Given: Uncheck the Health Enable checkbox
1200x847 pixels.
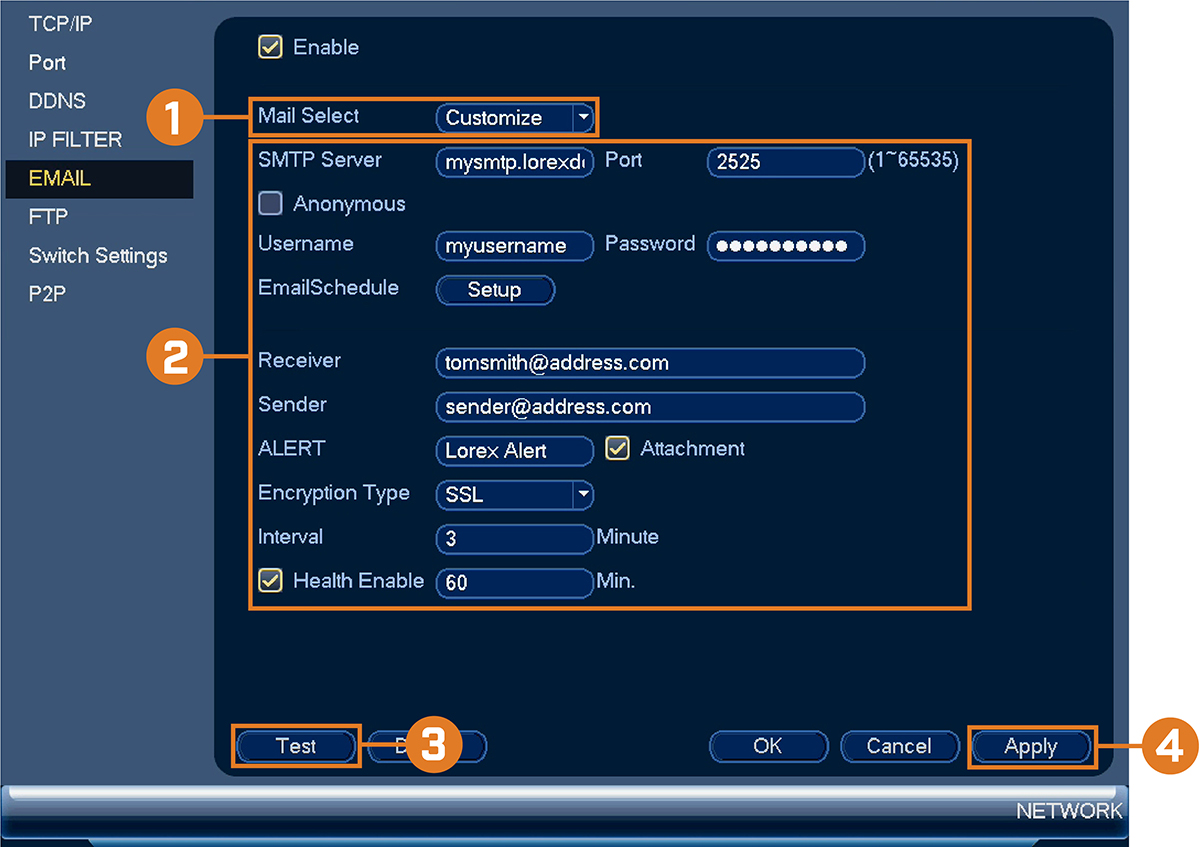Looking at the screenshot, I should (270, 581).
